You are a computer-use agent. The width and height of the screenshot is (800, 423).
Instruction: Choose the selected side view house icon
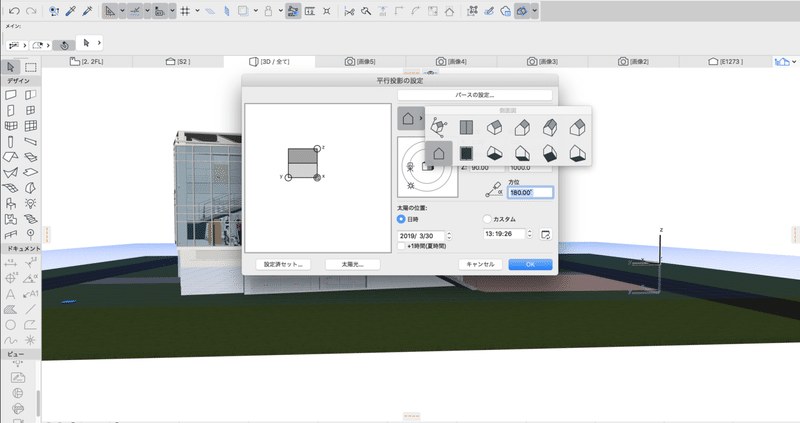[x=439, y=153]
